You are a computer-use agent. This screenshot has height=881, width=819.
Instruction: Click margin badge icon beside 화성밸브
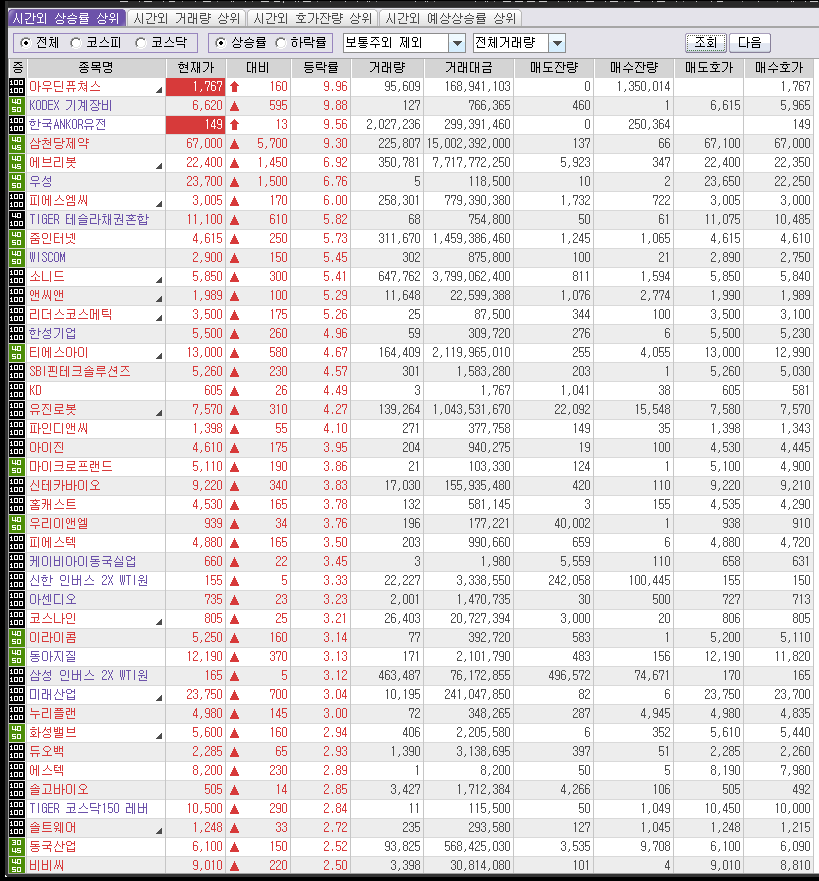(x=16, y=733)
